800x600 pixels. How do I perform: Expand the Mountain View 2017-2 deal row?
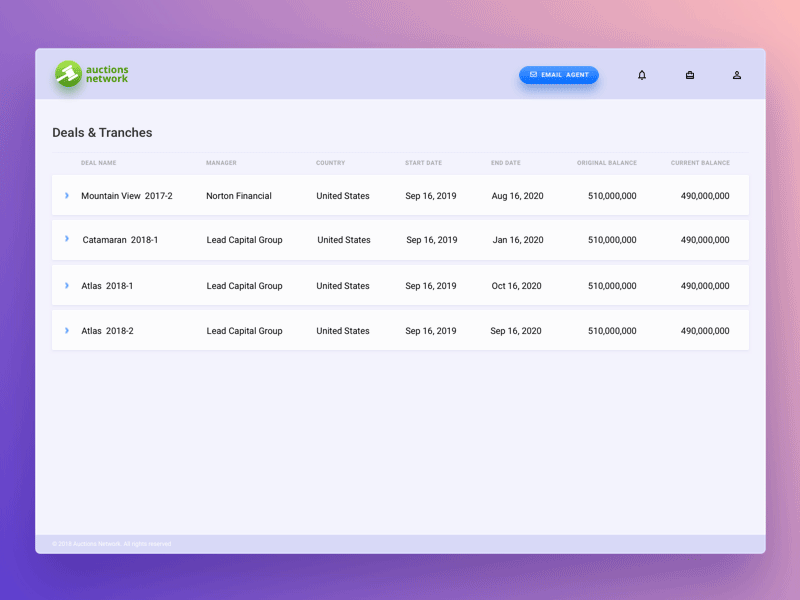tap(67, 195)
